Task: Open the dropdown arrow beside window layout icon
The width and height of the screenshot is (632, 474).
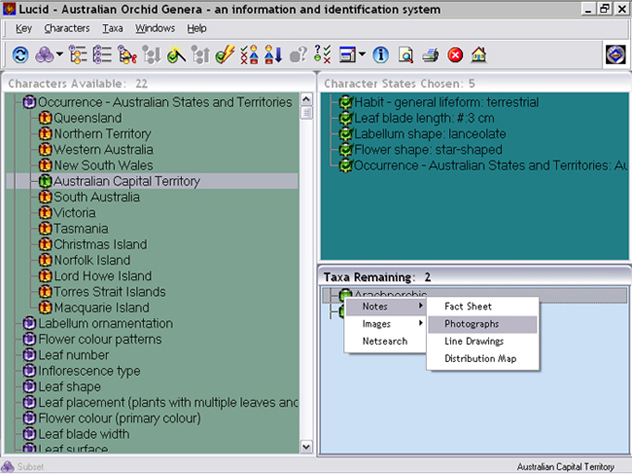Action: coord(362,54)
